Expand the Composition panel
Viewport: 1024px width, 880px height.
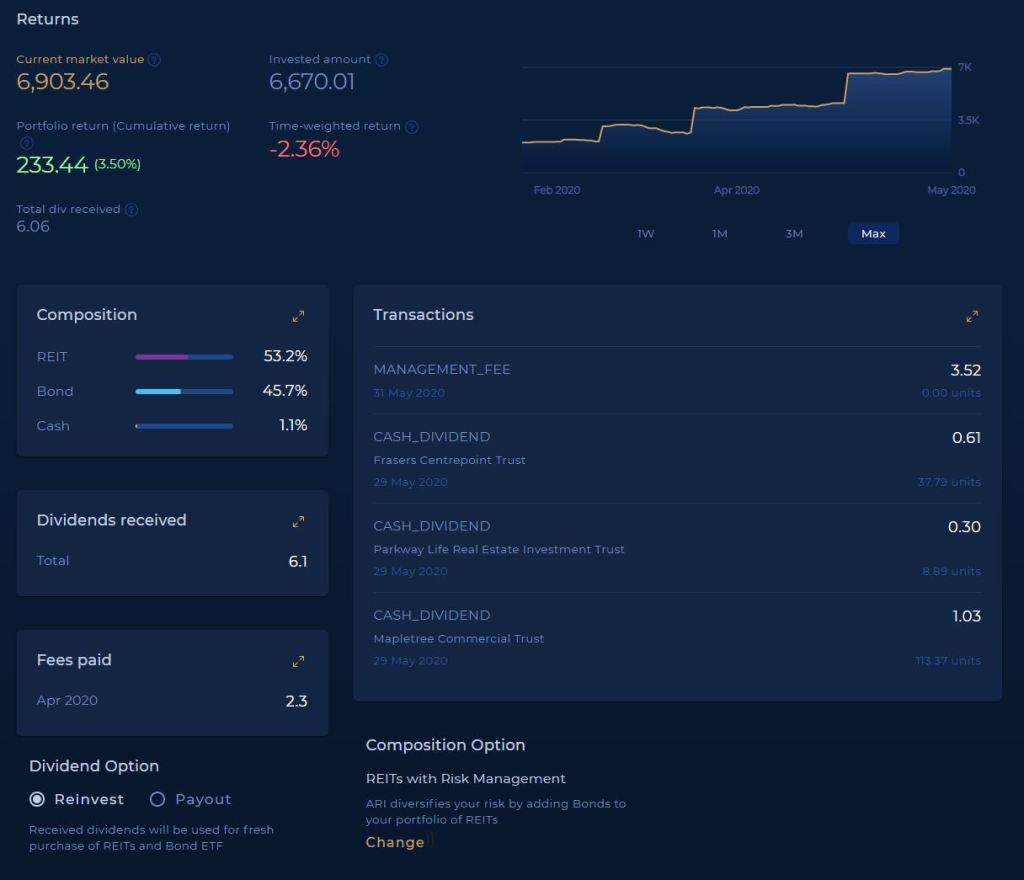[298, 316]
